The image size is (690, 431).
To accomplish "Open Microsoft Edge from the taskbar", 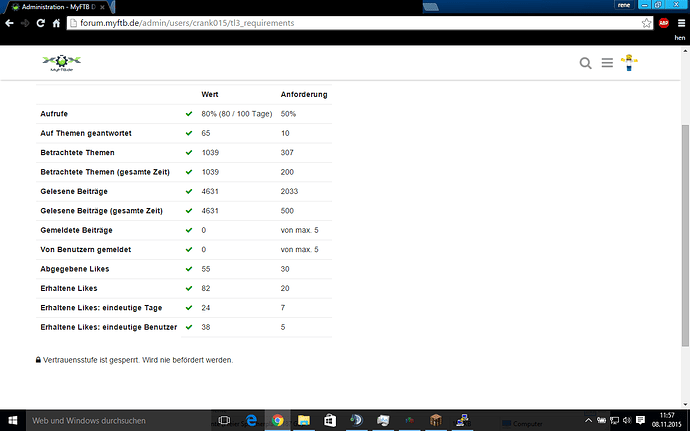I will pos(252,420).
